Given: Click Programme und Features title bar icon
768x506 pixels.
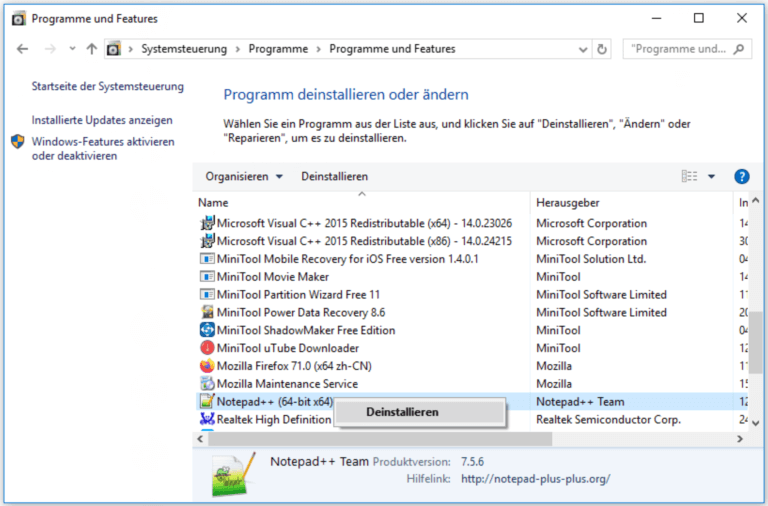Looking at the screenshot, I should click(19, 19).
